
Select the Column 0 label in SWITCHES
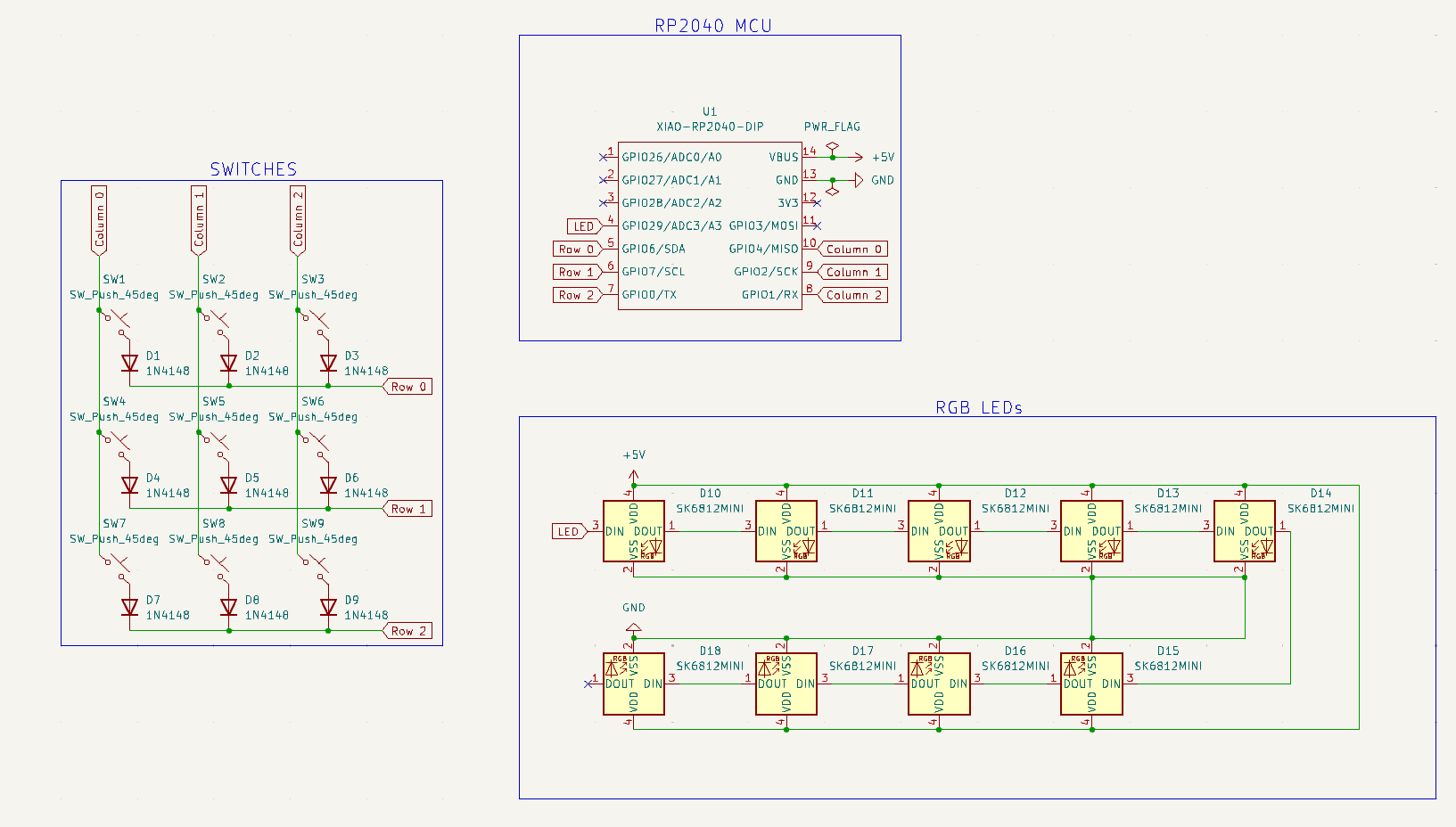[x=99, y=220]
